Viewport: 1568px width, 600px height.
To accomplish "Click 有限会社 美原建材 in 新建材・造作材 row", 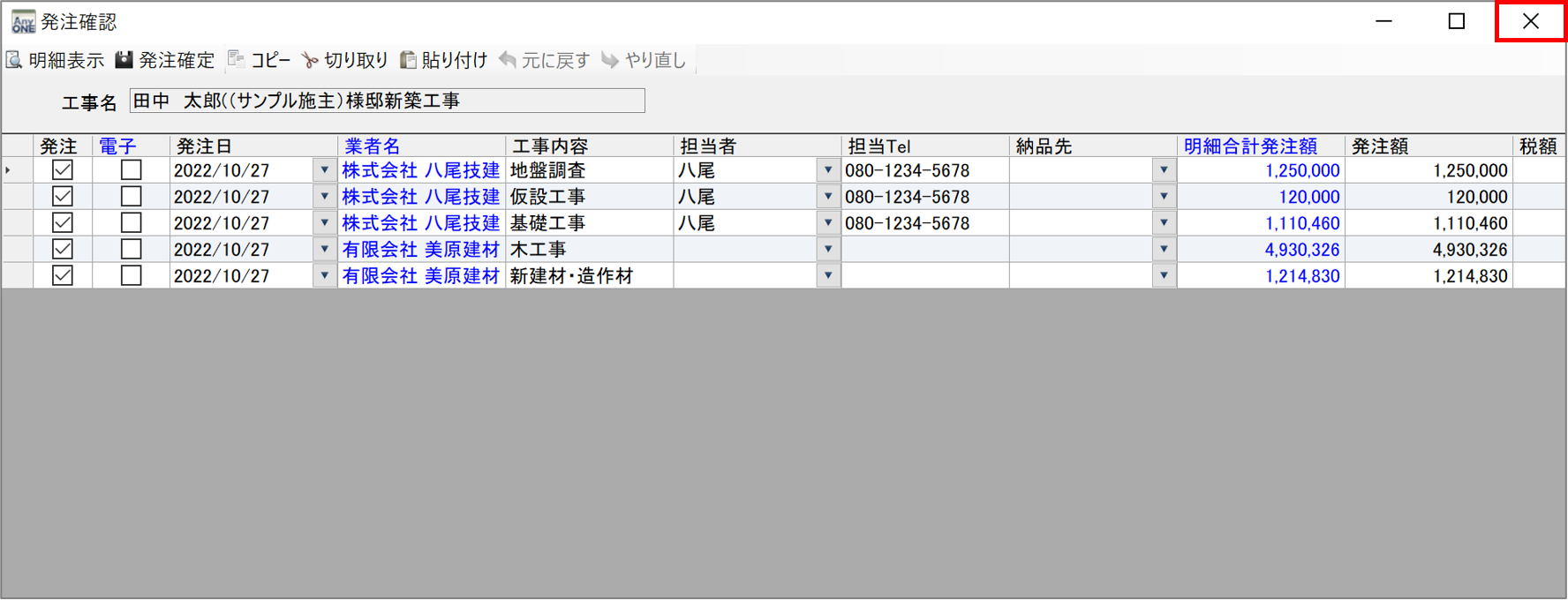I will [x=420, y=276].
